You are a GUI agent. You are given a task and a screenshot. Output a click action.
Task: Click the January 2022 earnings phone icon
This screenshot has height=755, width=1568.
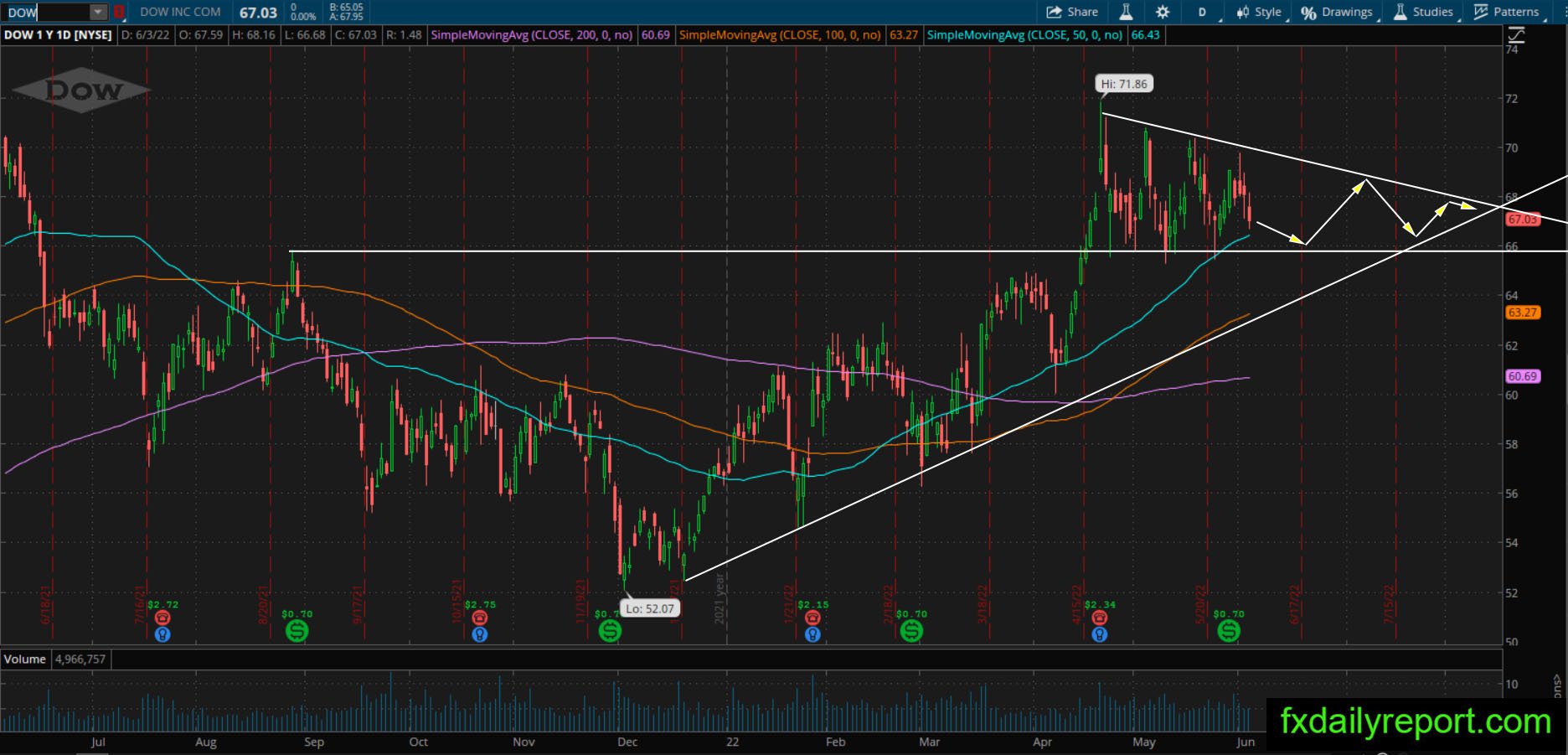pyautogui.click(x=812, y=618)
